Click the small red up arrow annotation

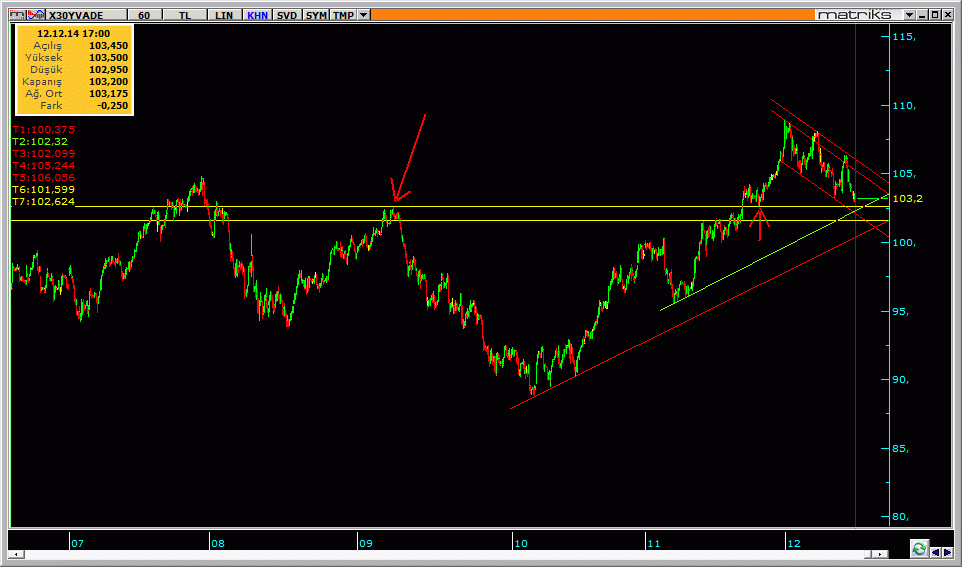(760, 223)
